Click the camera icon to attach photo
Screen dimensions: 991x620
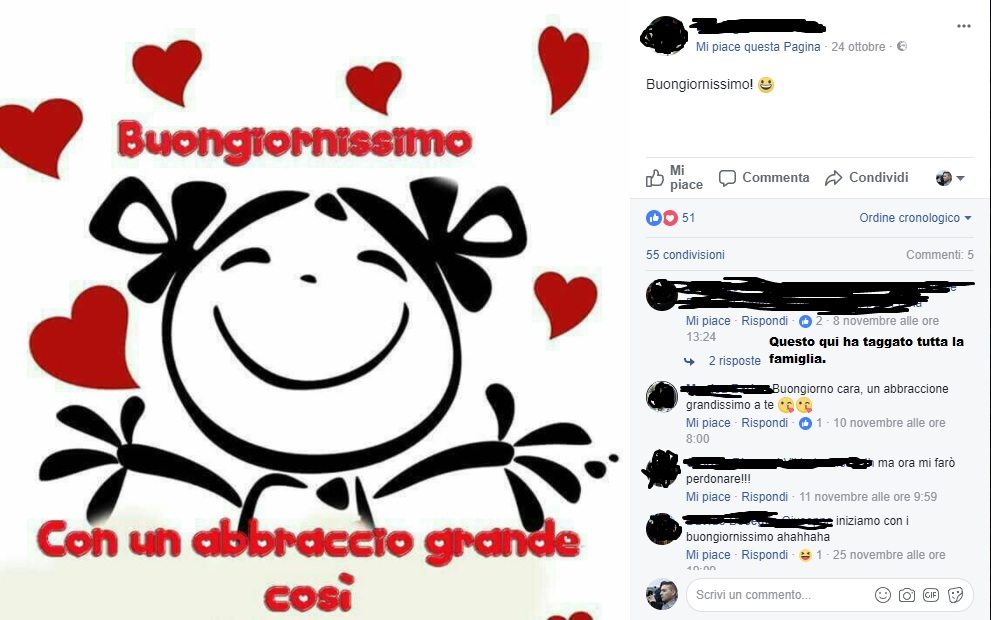click(x=907, y=595)
